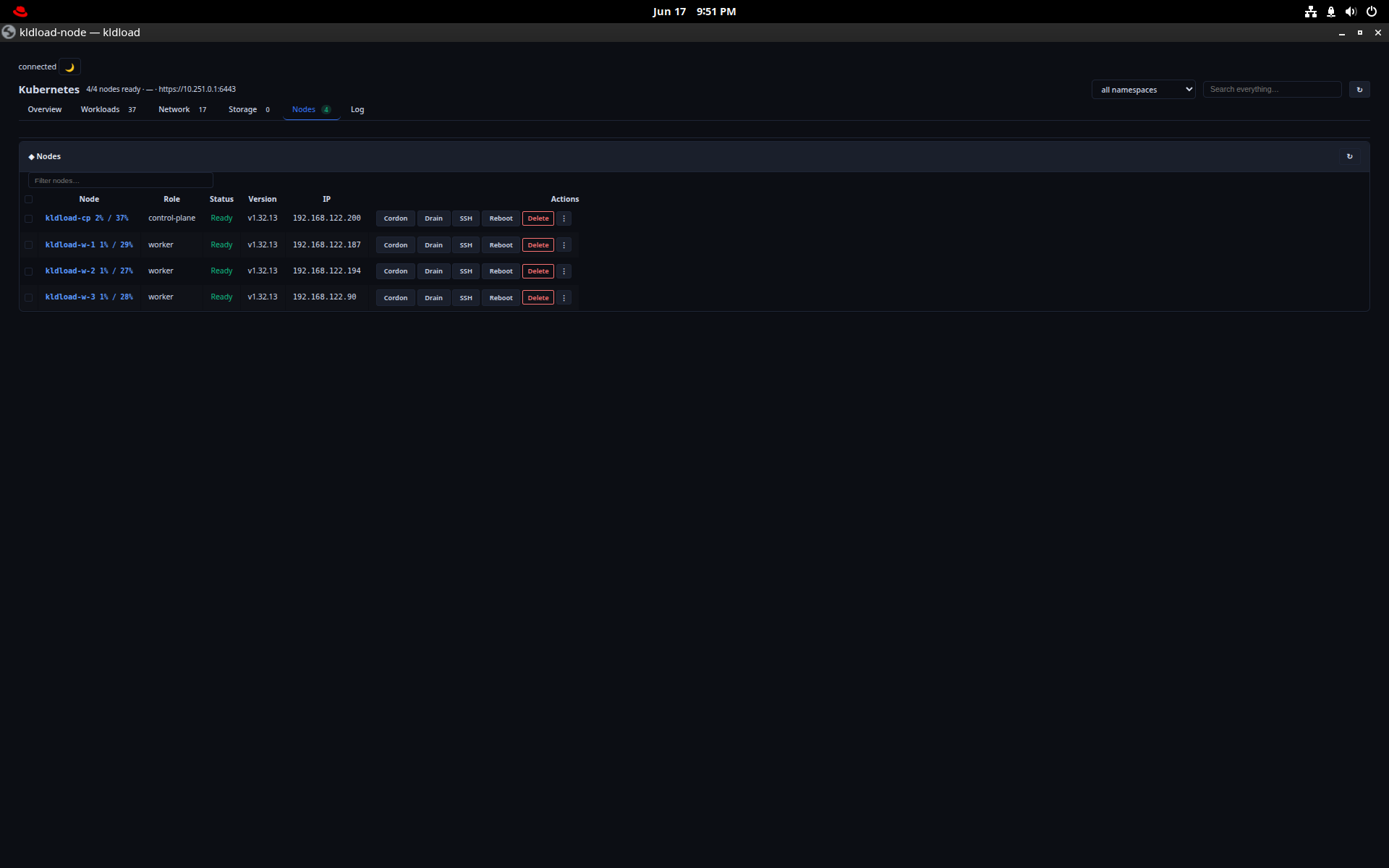The image size is (1389, 868).
Task: Open more actions menu for kldload-cp
Action: pos(564,218)
